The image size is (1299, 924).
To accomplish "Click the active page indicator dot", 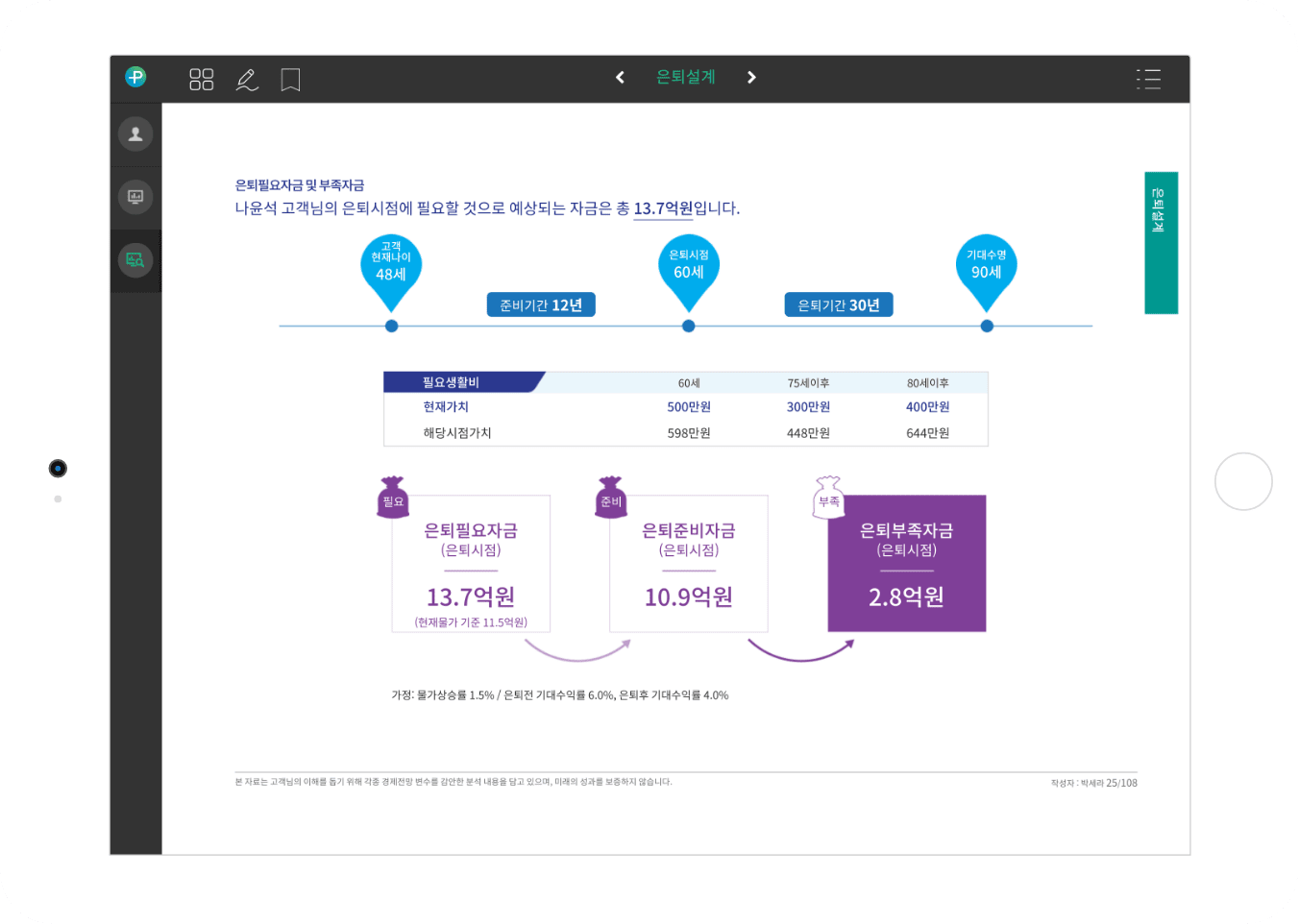I will [58, 469].
